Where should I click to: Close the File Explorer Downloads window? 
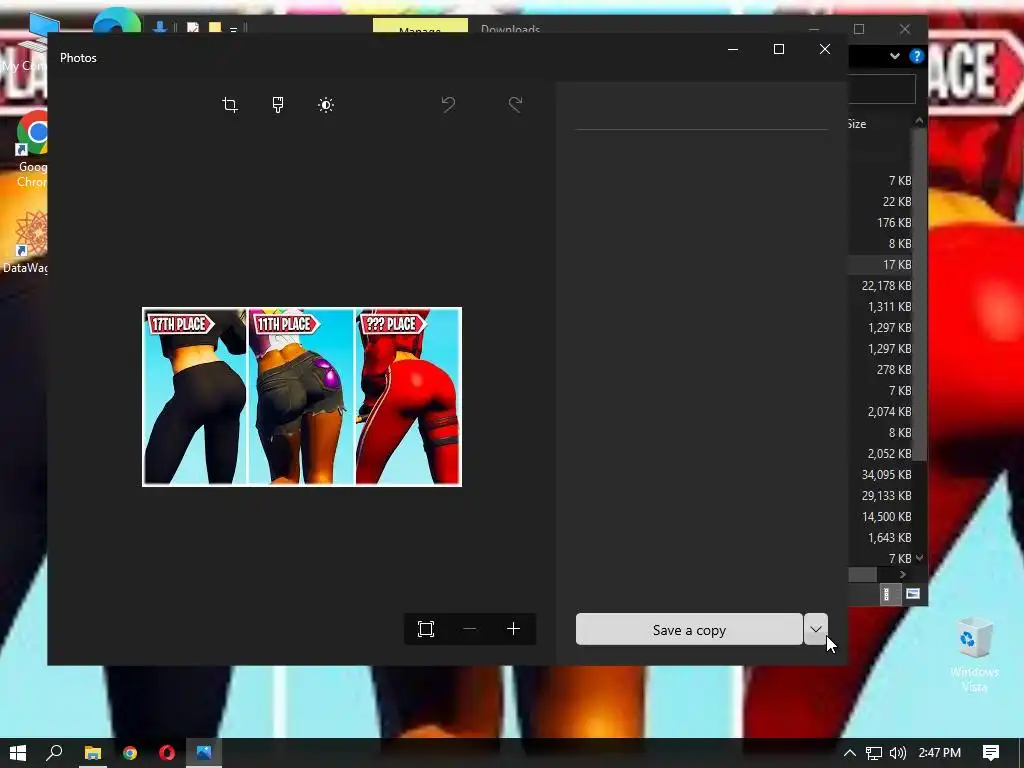(x=904, y=29)
